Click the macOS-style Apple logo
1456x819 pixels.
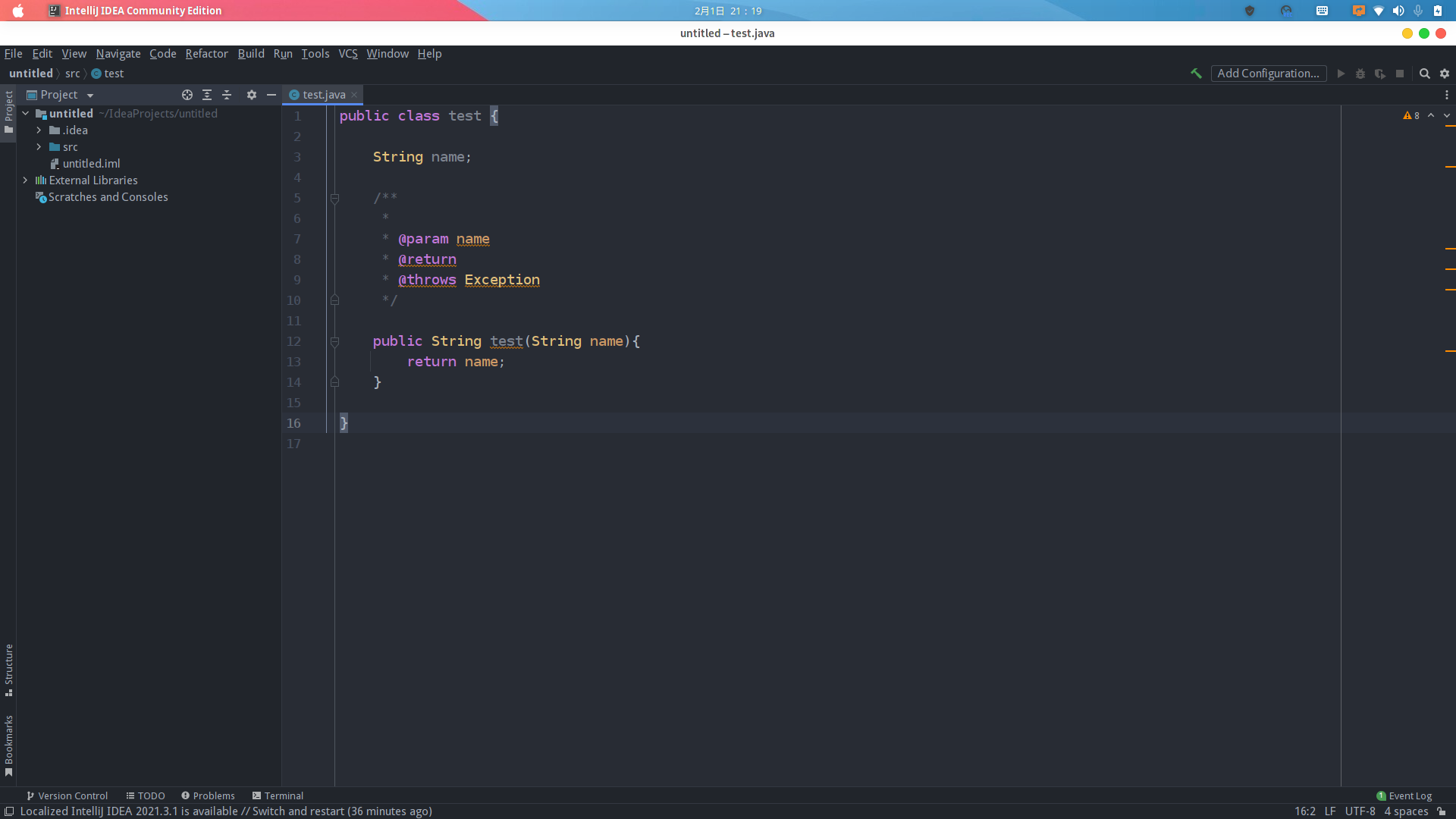18,11
